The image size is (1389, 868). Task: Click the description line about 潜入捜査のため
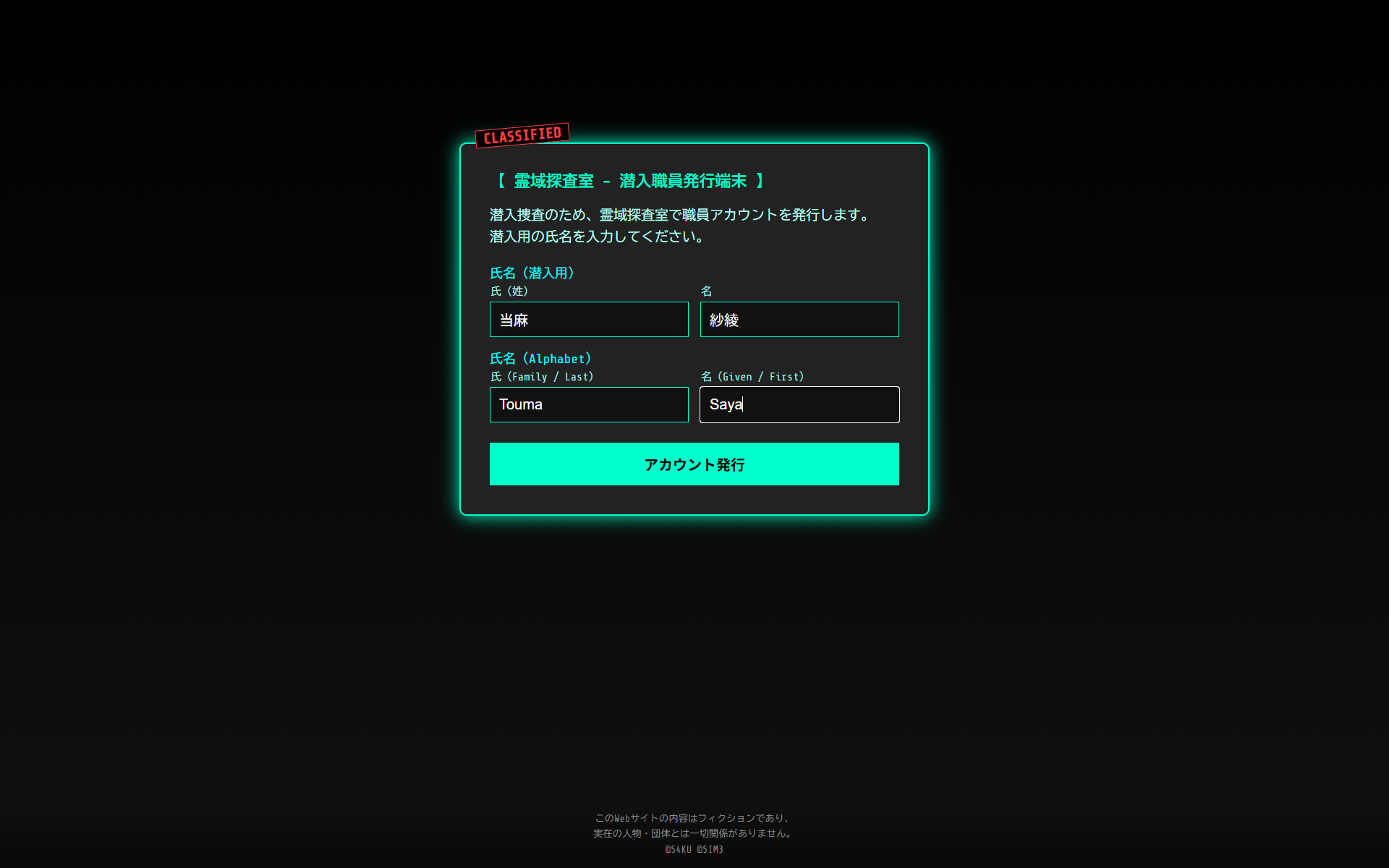click(x=680, y=215)
